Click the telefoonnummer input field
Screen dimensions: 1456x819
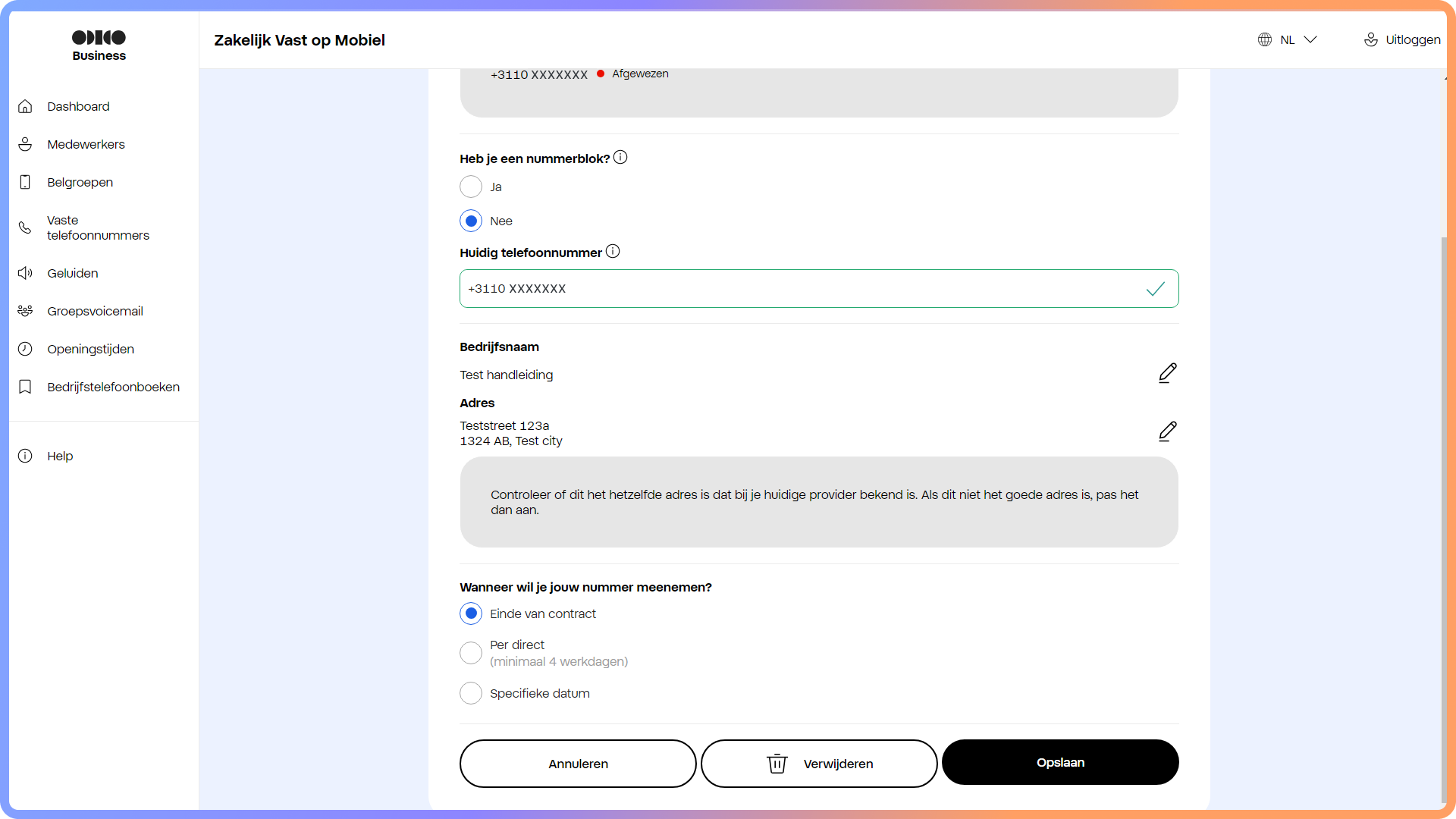tap(819, 289)
